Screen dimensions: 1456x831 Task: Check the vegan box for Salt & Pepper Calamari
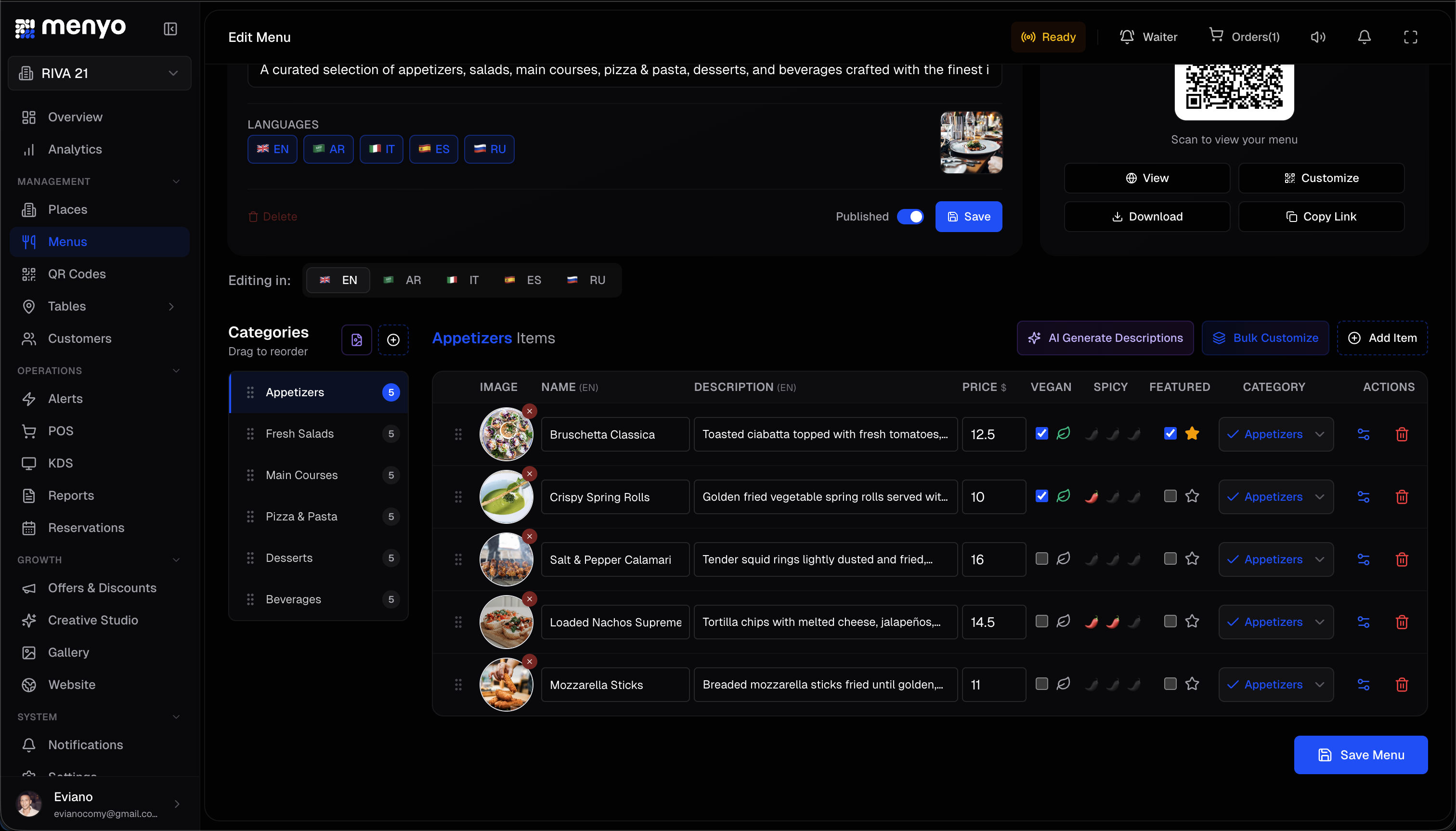[x=1041, y=559]
